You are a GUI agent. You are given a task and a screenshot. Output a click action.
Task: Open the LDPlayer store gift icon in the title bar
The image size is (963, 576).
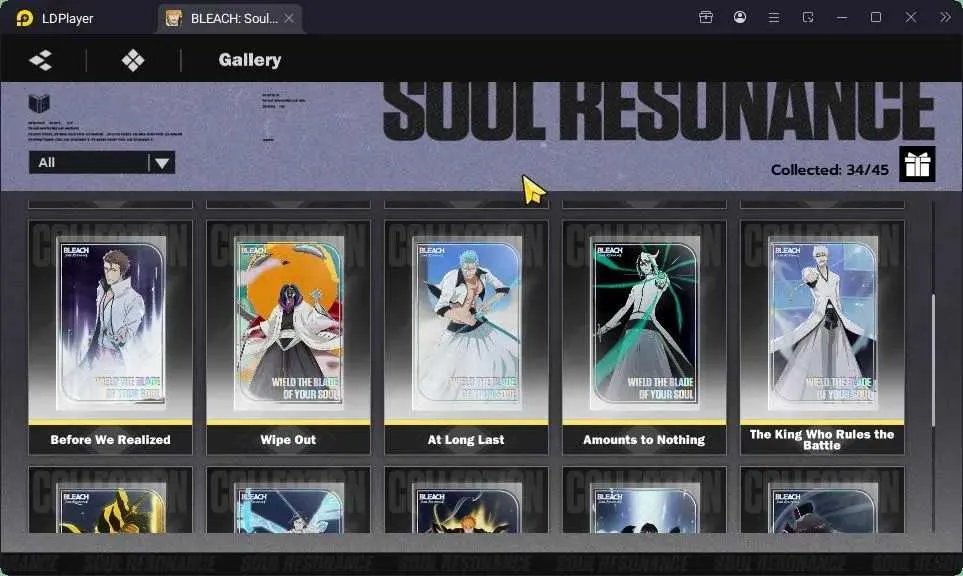pyautogui.click(x=706, y=17)
